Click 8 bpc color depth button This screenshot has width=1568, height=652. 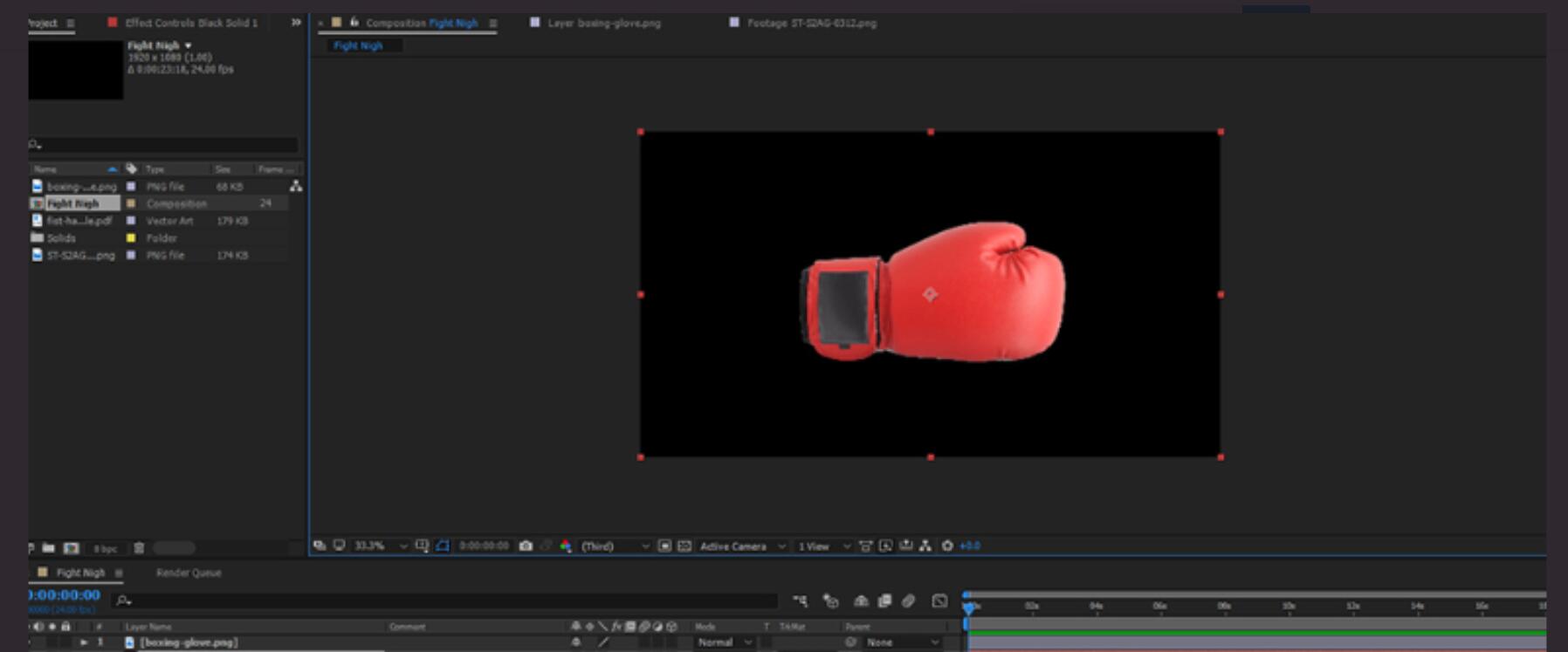pos(106,549)
